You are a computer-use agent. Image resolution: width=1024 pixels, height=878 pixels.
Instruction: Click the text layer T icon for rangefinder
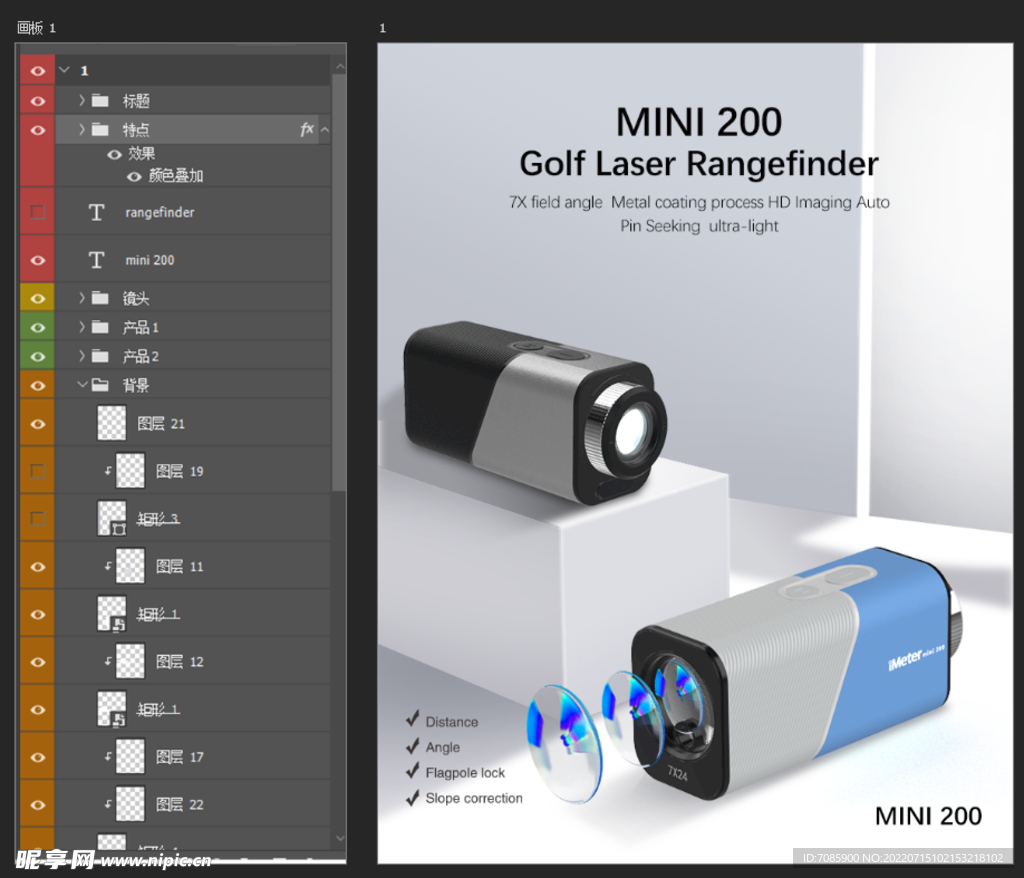click(x=96, y=212)
